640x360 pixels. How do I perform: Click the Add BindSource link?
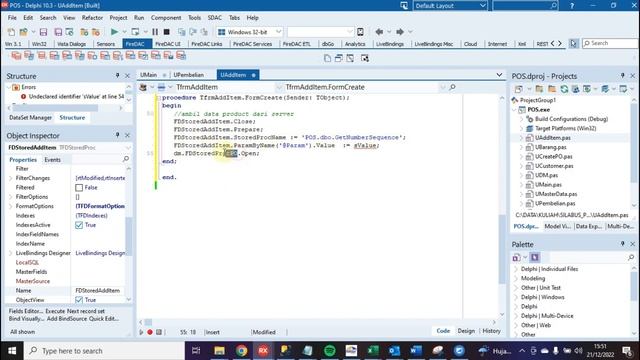pos(67,318)
